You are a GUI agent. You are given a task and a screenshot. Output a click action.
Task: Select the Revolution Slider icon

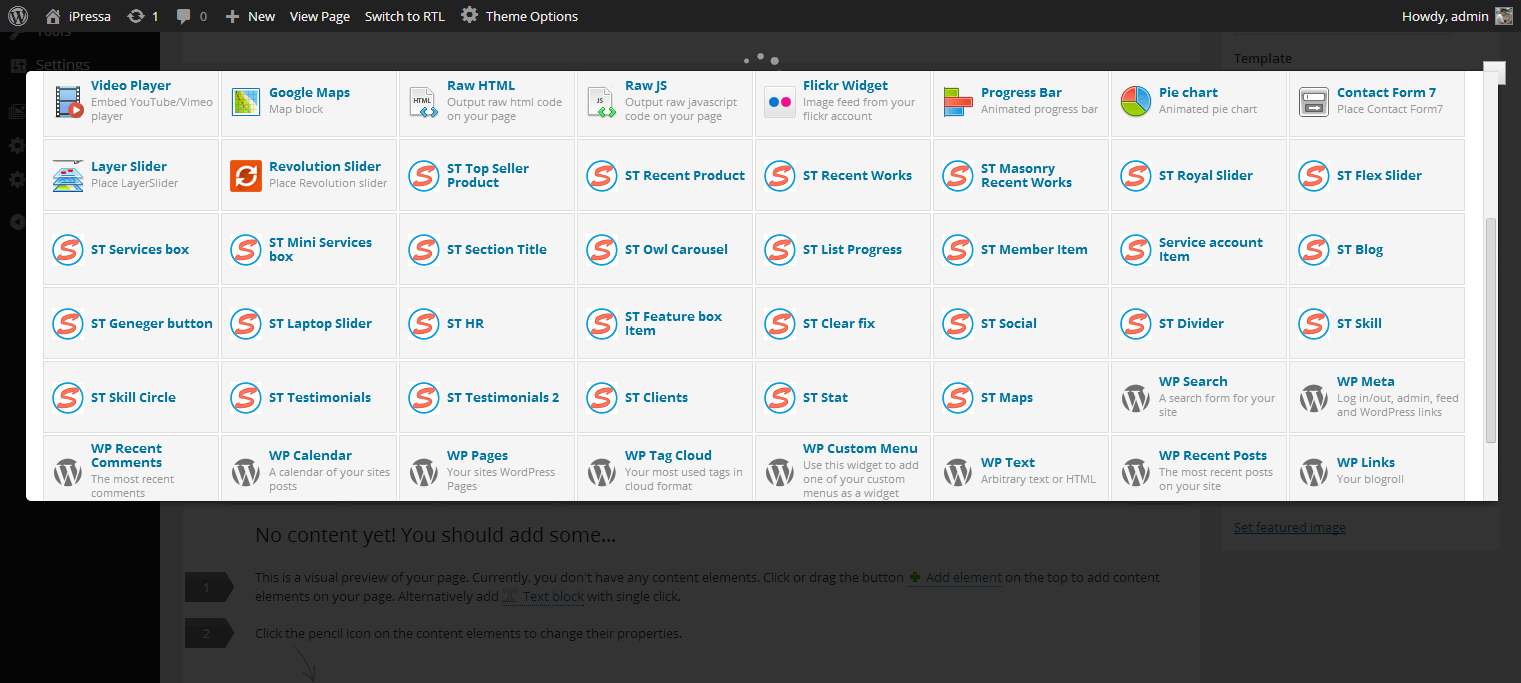point(246,176)
